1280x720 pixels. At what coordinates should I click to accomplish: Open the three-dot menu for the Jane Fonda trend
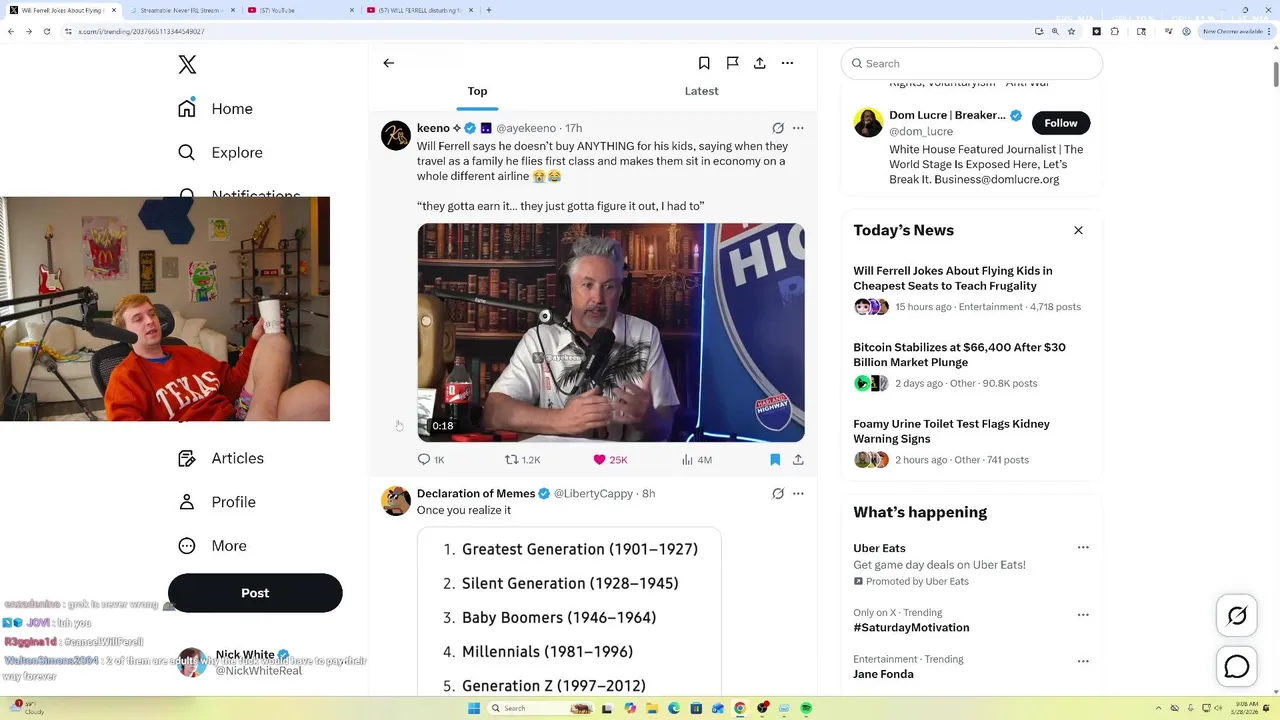(1083, 661)
